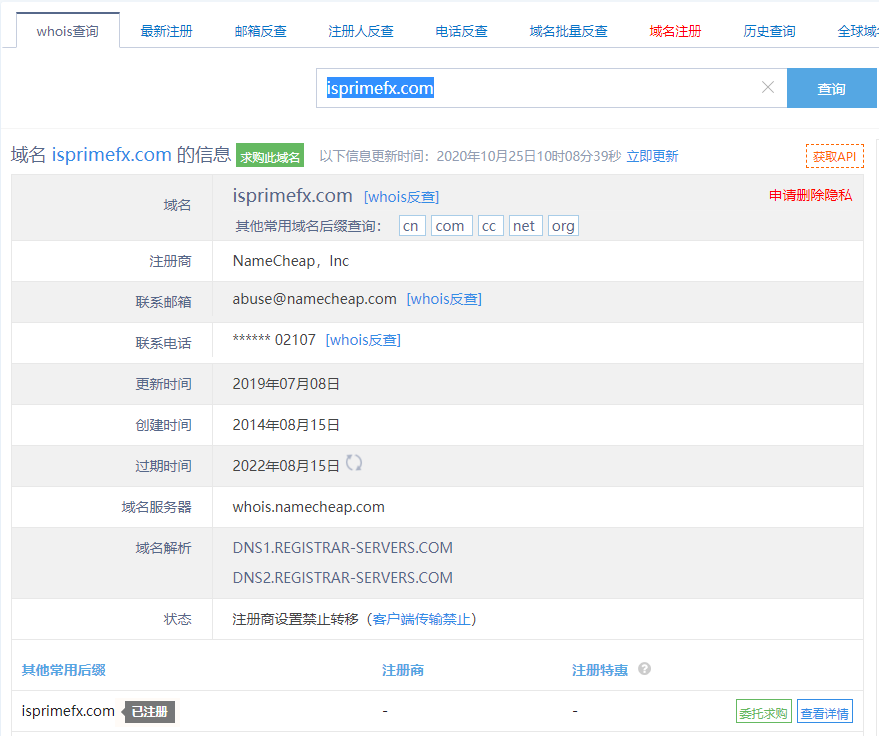Click the green 求购此域名 button
This screenshot has width=879, height=736.
(x=270, y=156)
